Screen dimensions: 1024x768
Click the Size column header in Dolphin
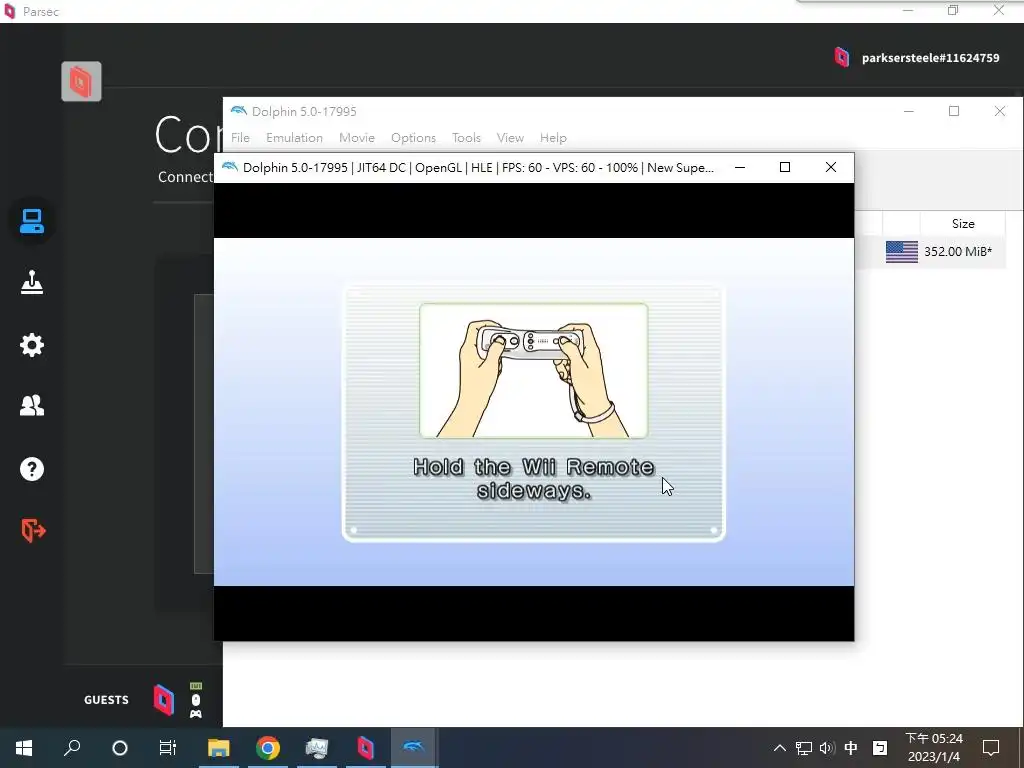point(963,223)
